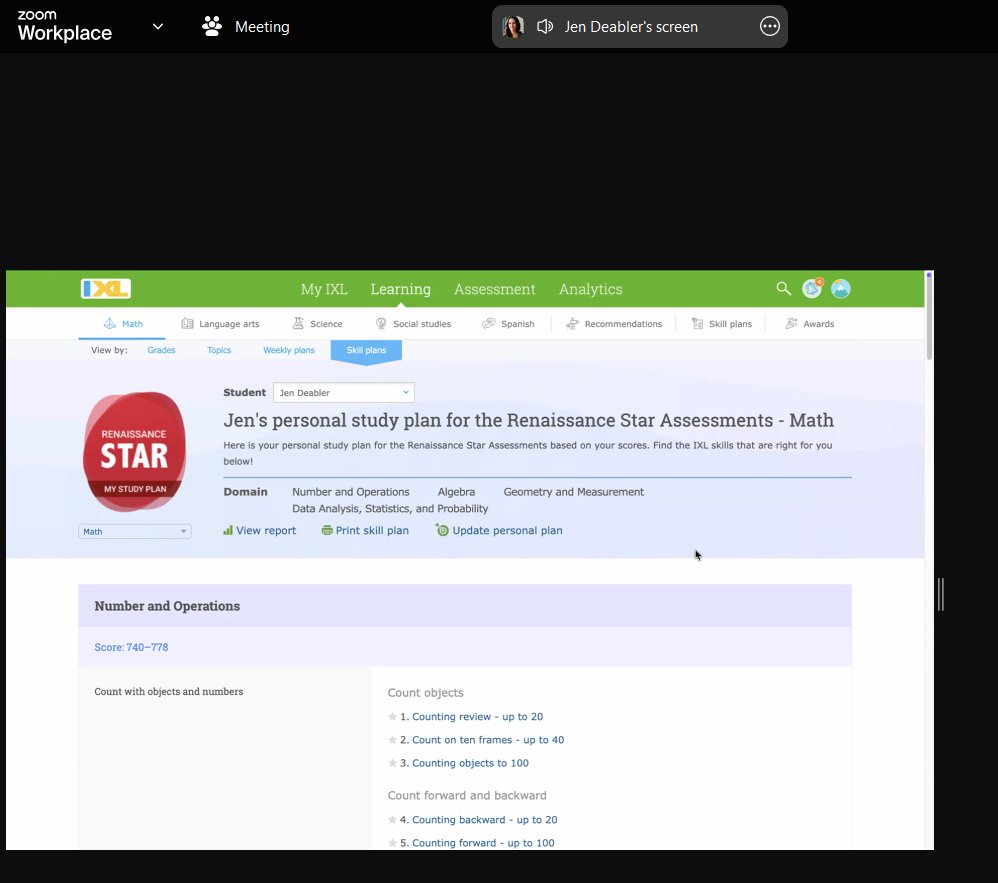
Task: View by Grades
Action: click(161, 350)
